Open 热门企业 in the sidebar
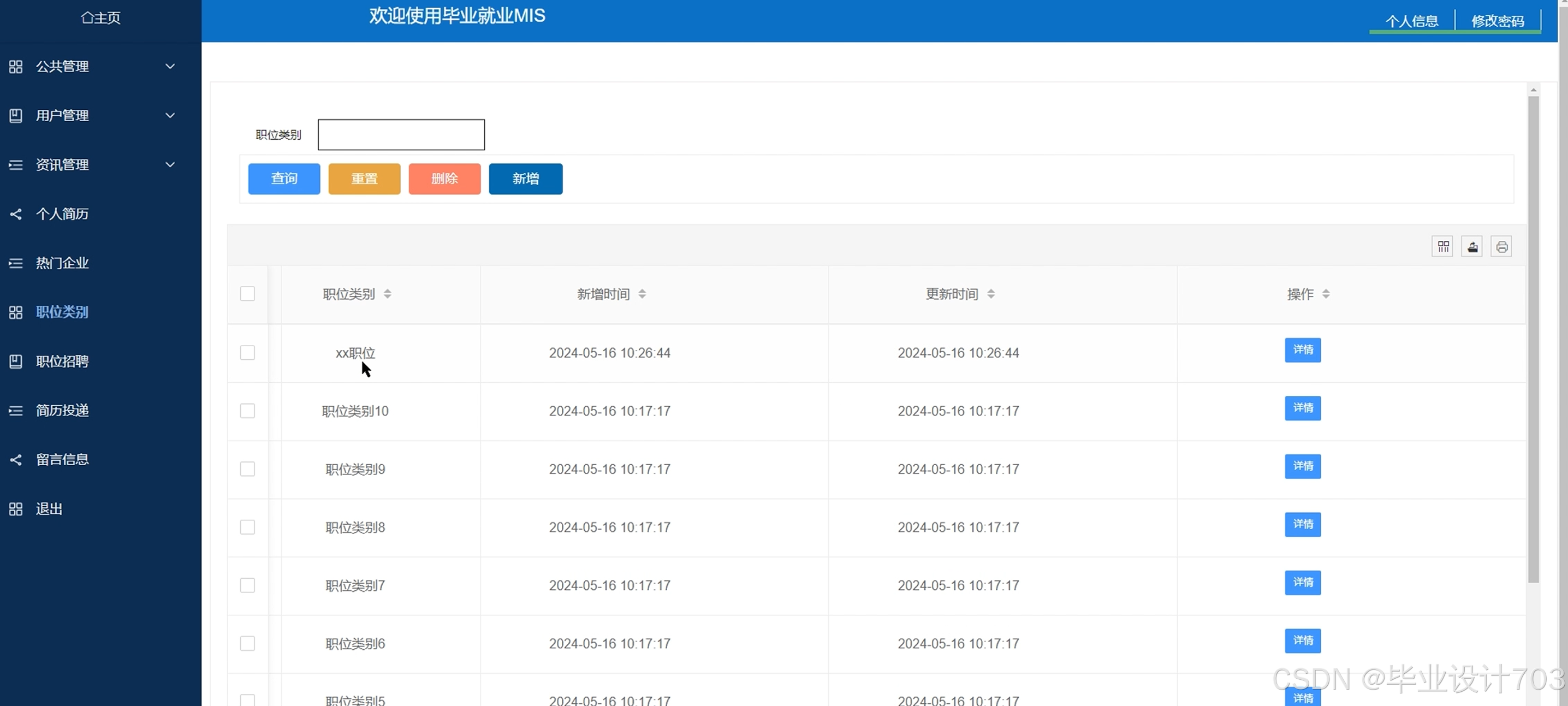This screenshot has width=1568, height=706. tap(62, 263)
